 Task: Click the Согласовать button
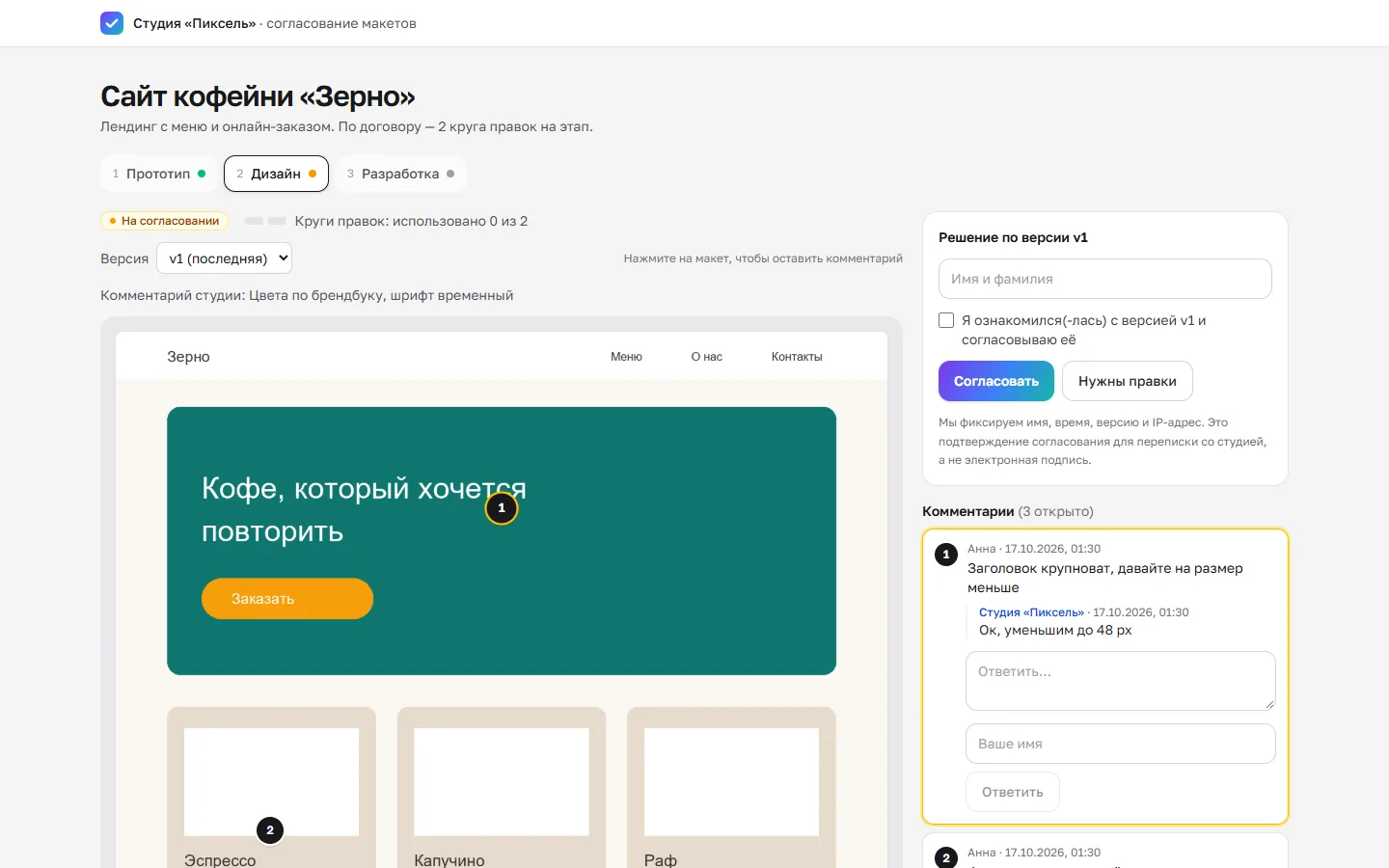point(996,381)
